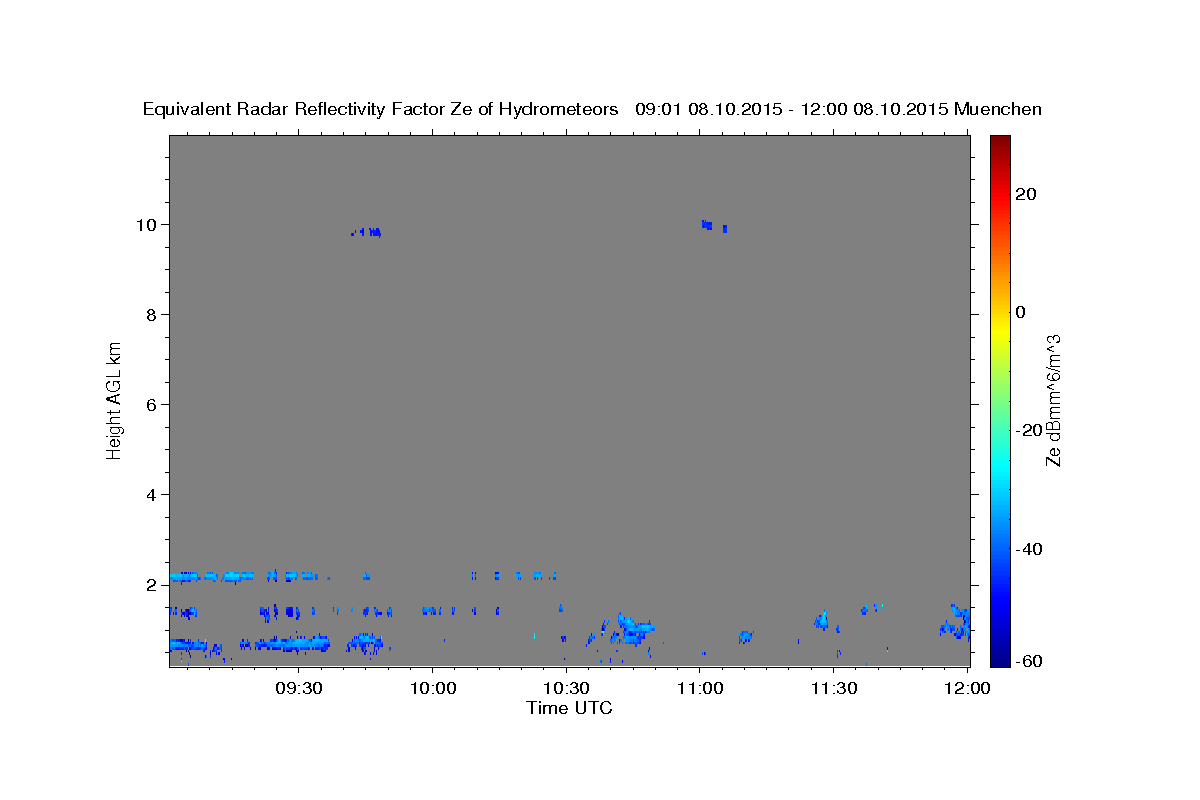Click the echo at 10 km near 09:45
Screen dimensions: 1200x800
(x=367, y=232)
